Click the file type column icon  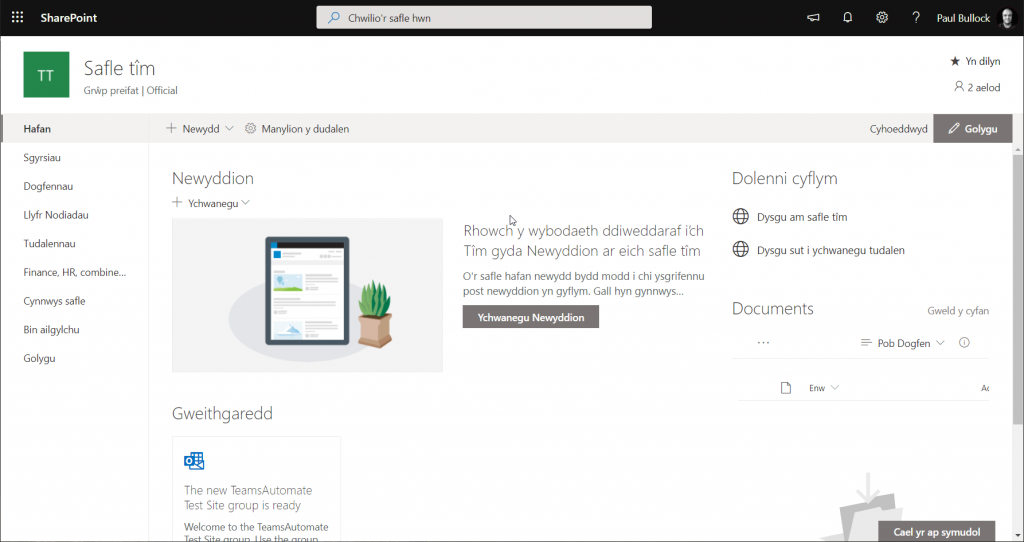tap(786, 388)
